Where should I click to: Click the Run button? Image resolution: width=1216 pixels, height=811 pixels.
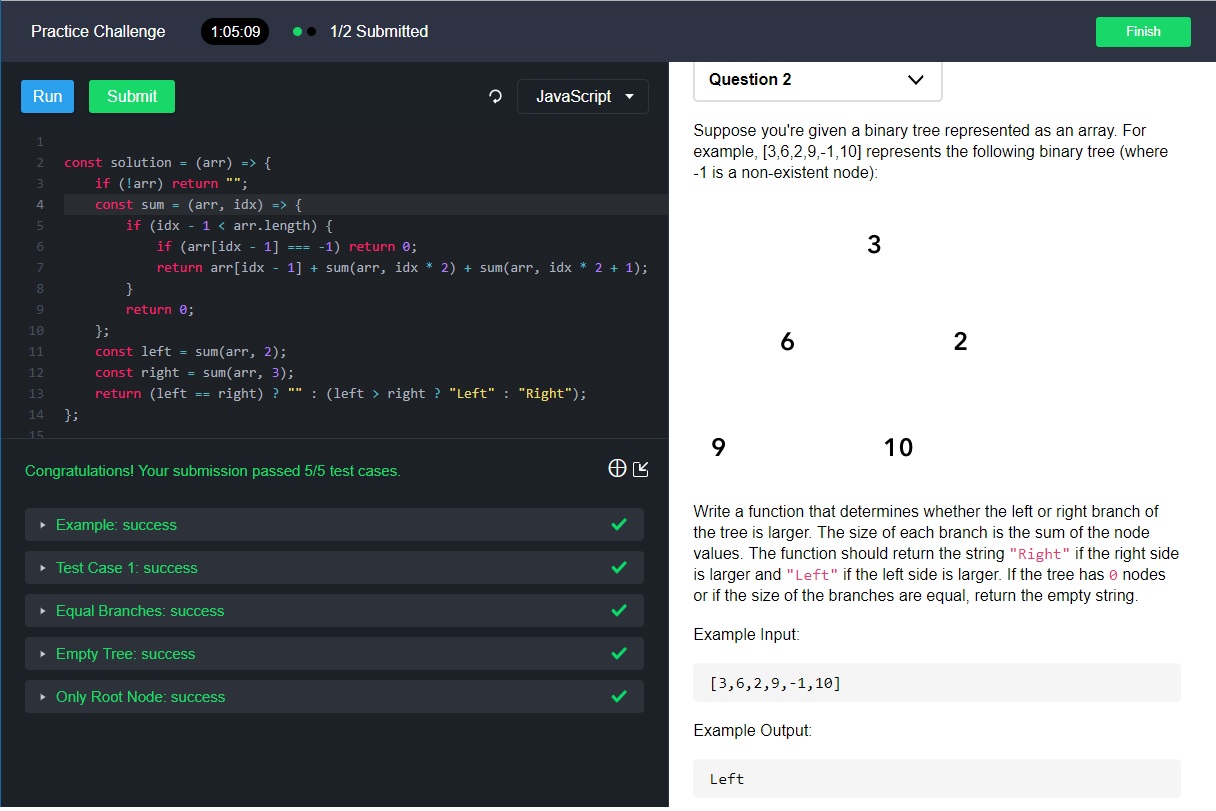46,96
